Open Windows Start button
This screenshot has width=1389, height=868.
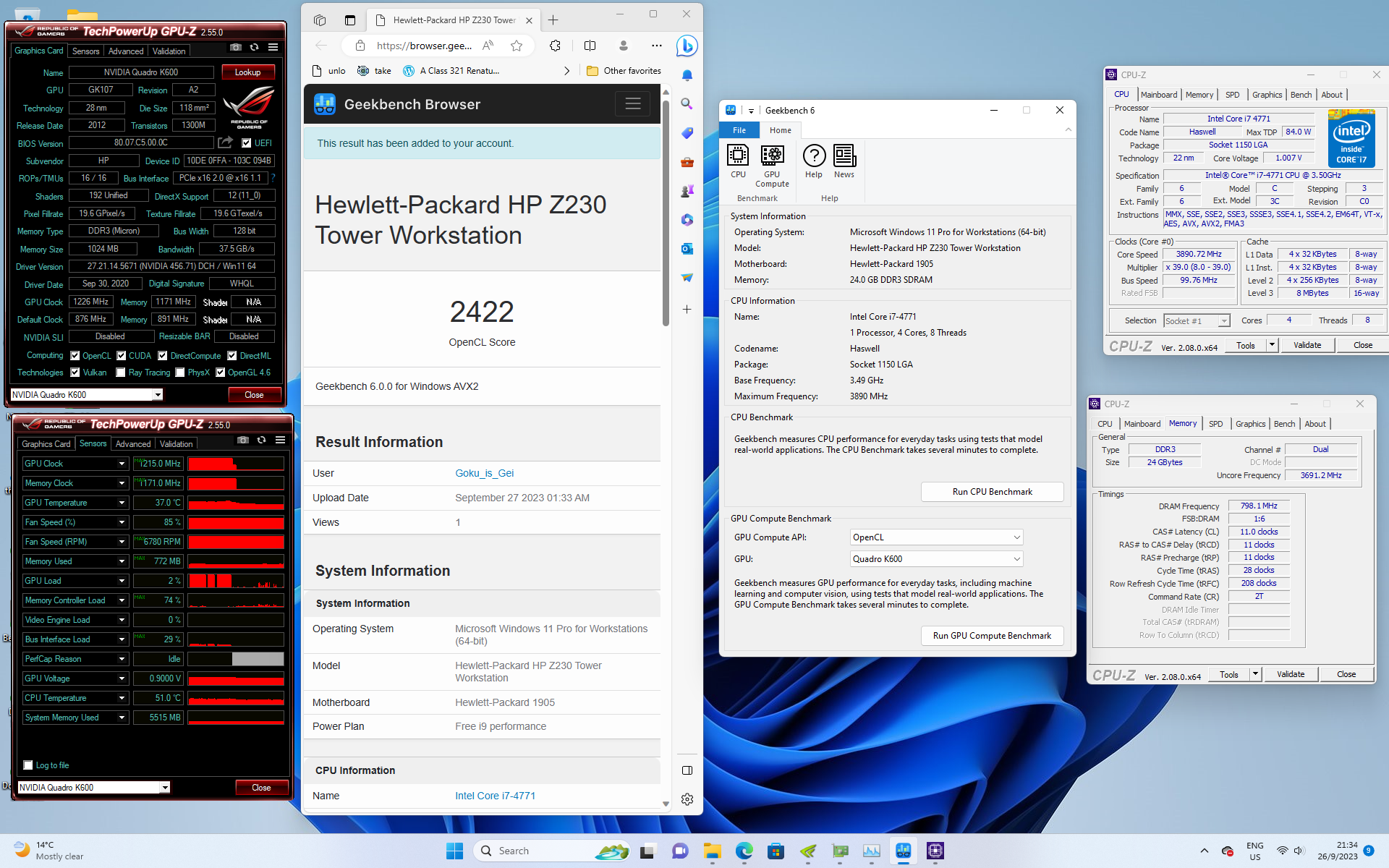454,851
